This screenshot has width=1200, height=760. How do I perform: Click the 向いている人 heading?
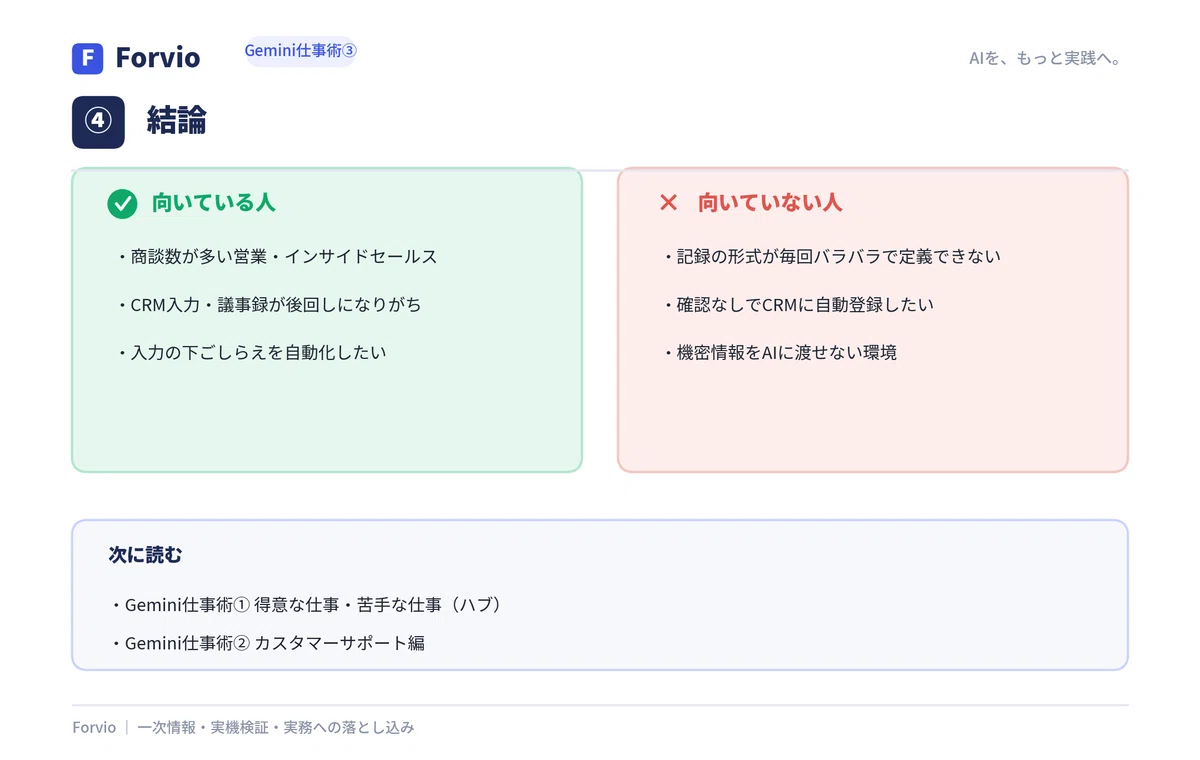click(x=214, y=203)
